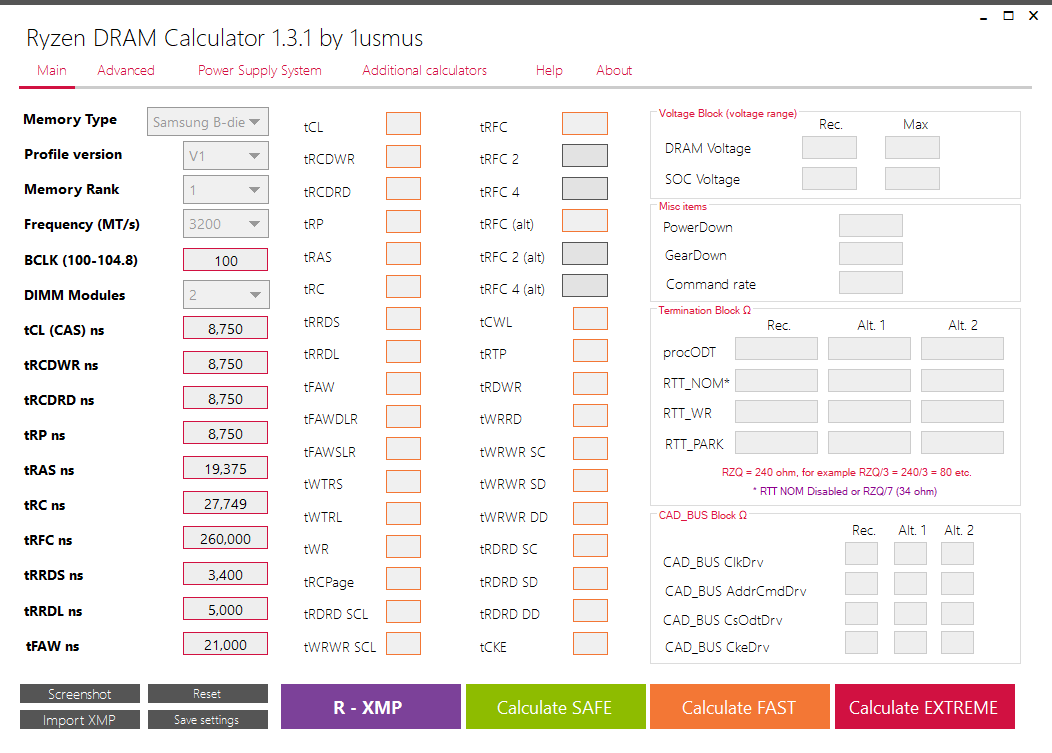1052x753 pixels.
Task: Click procODT Rec. field
Action: [x=776, y=349]
